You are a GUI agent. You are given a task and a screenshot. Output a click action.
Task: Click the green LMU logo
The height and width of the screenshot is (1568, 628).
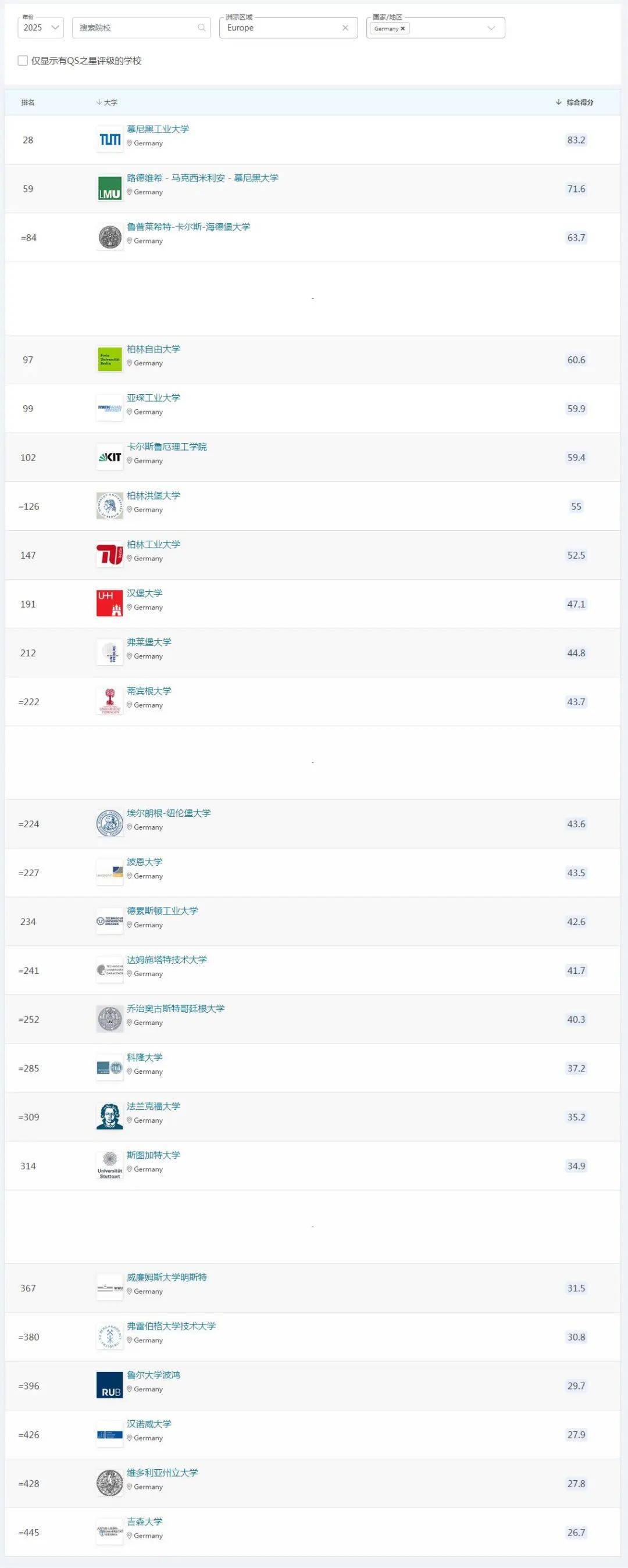[109, 189]
